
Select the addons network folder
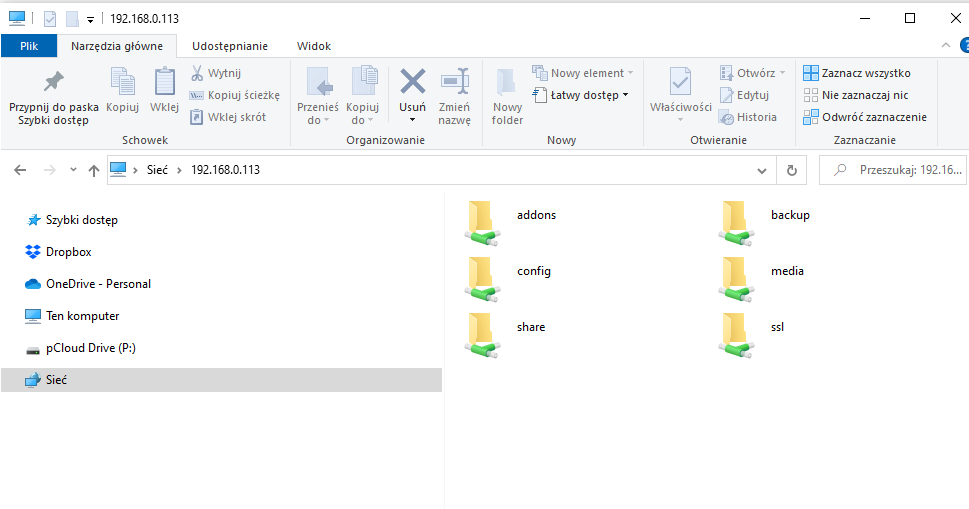511,223
